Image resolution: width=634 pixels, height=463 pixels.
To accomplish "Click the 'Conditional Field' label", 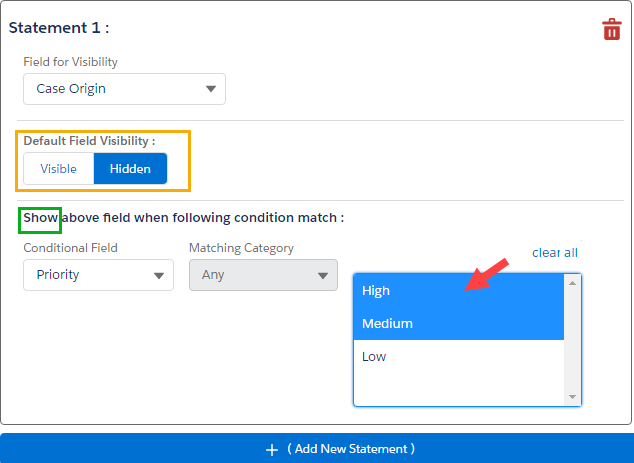I will coord(70,248).
